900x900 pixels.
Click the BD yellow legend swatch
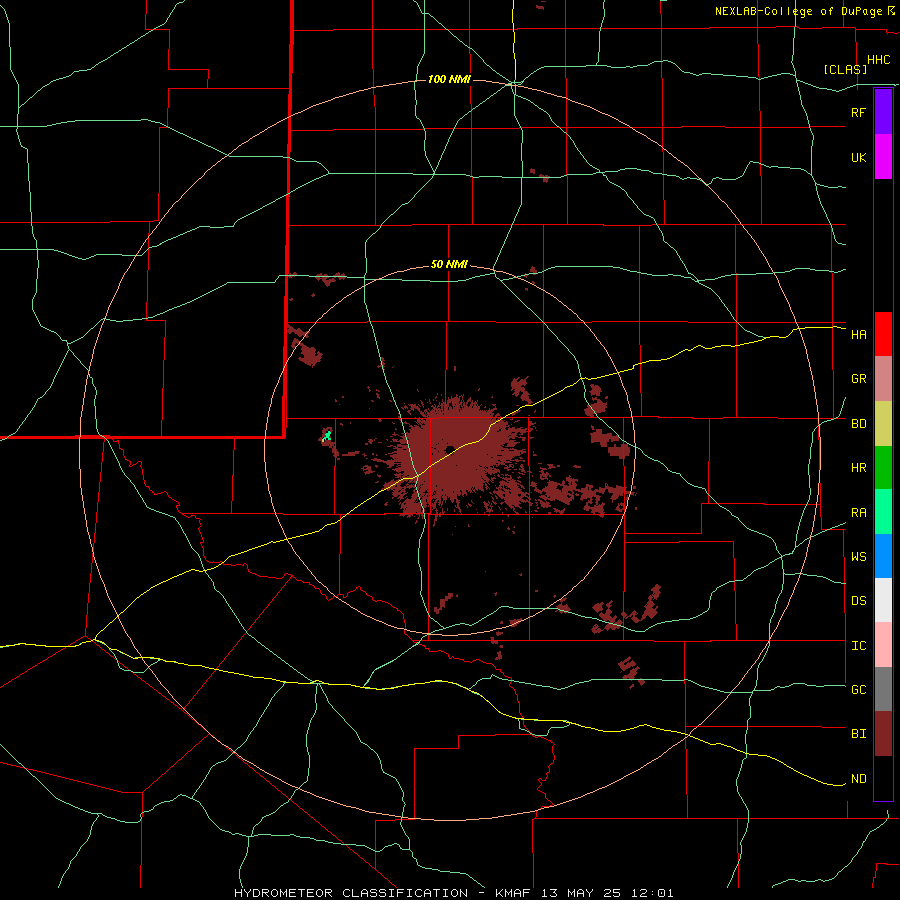(883, 424)
